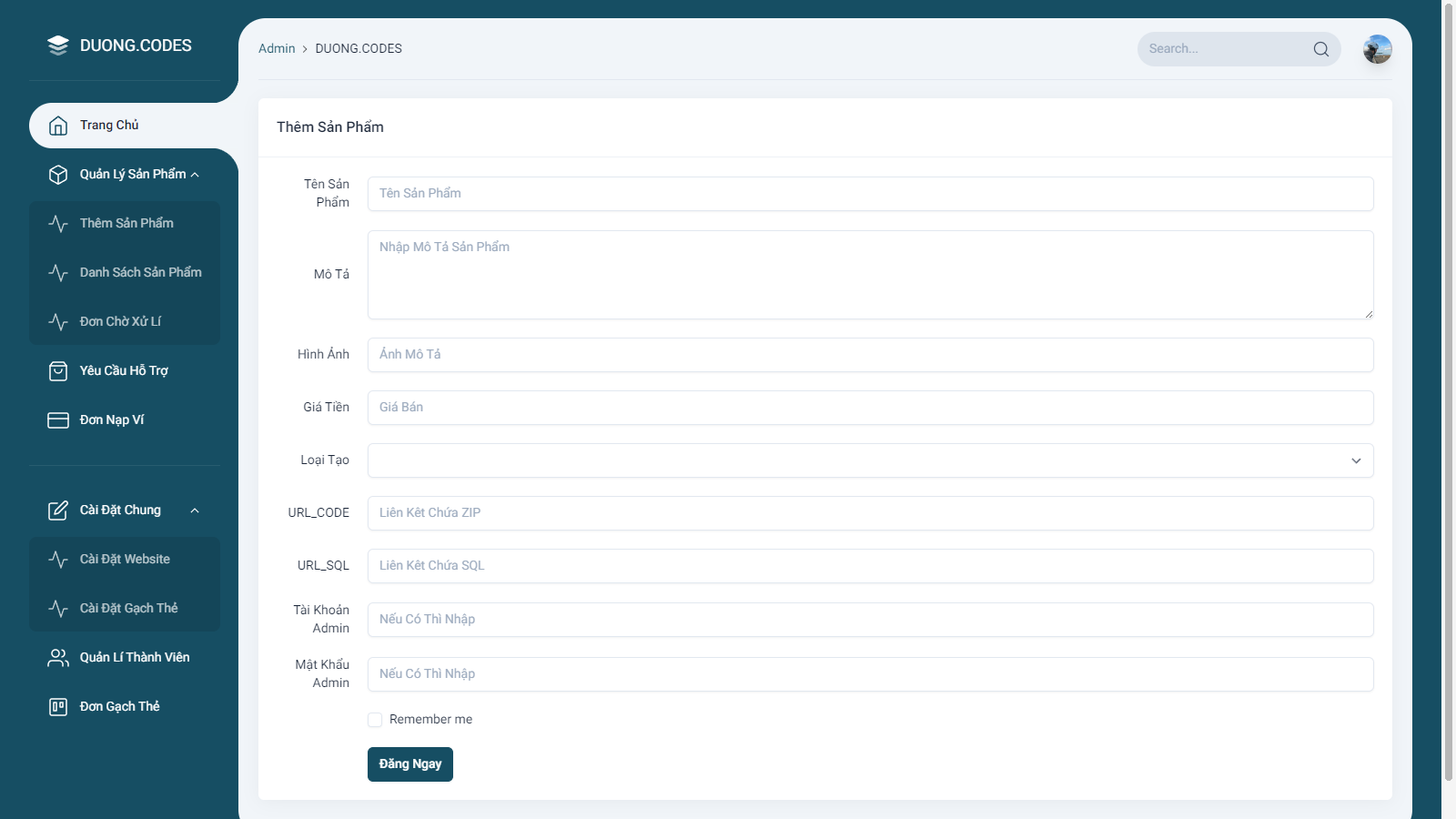Screen dimensions: 1456x819
Task: Click the box icon for Quản Lý Sản Phẩm
Action: click(57, 175)
